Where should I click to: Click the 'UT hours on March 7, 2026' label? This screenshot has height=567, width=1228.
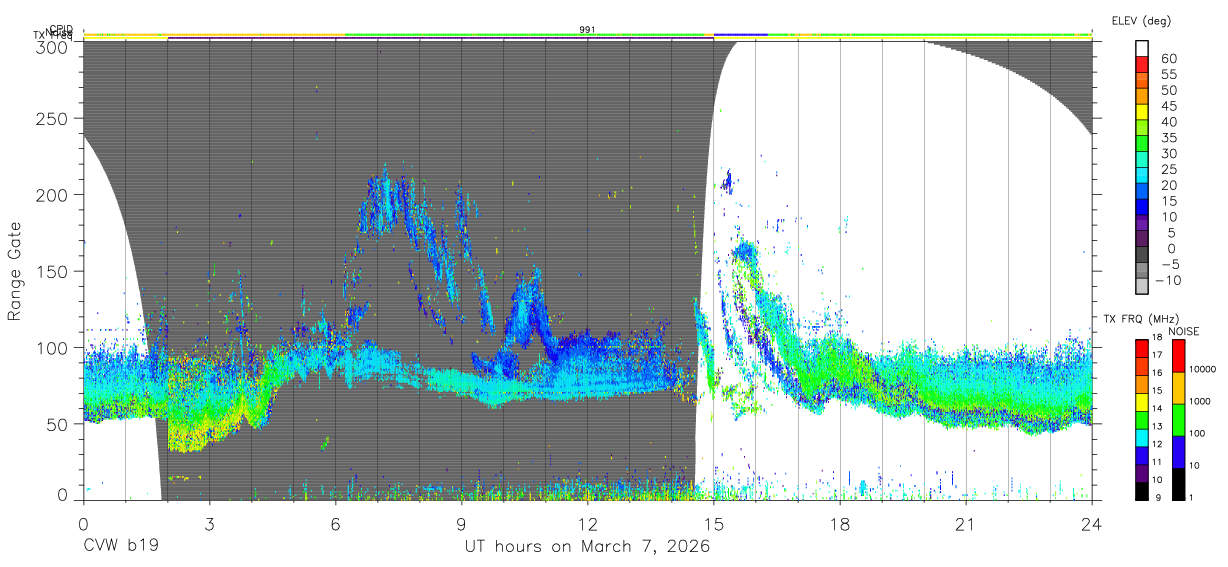pyautogui.click(x=587, y=548)
